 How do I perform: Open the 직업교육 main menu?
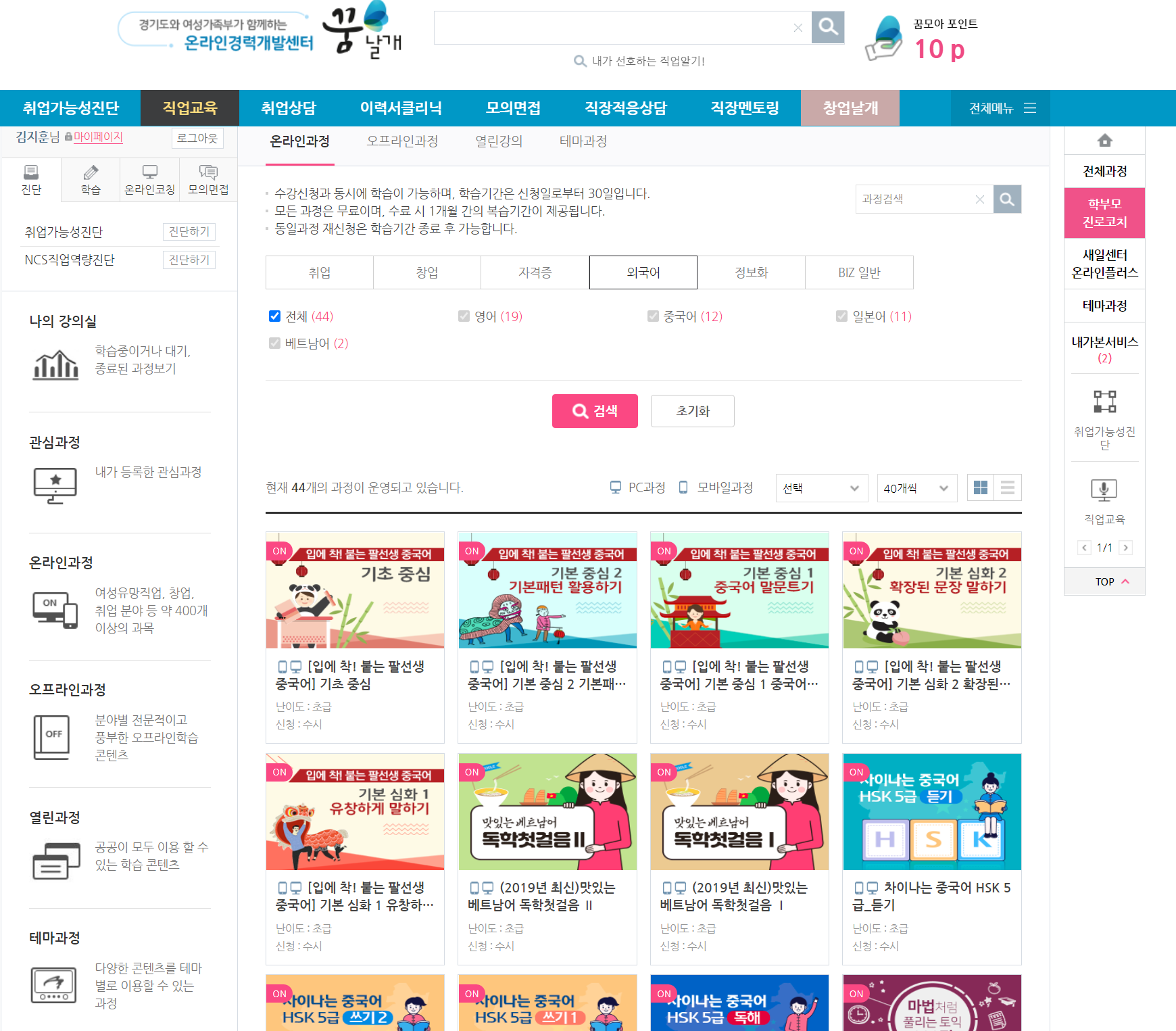(x=190, y=108)
